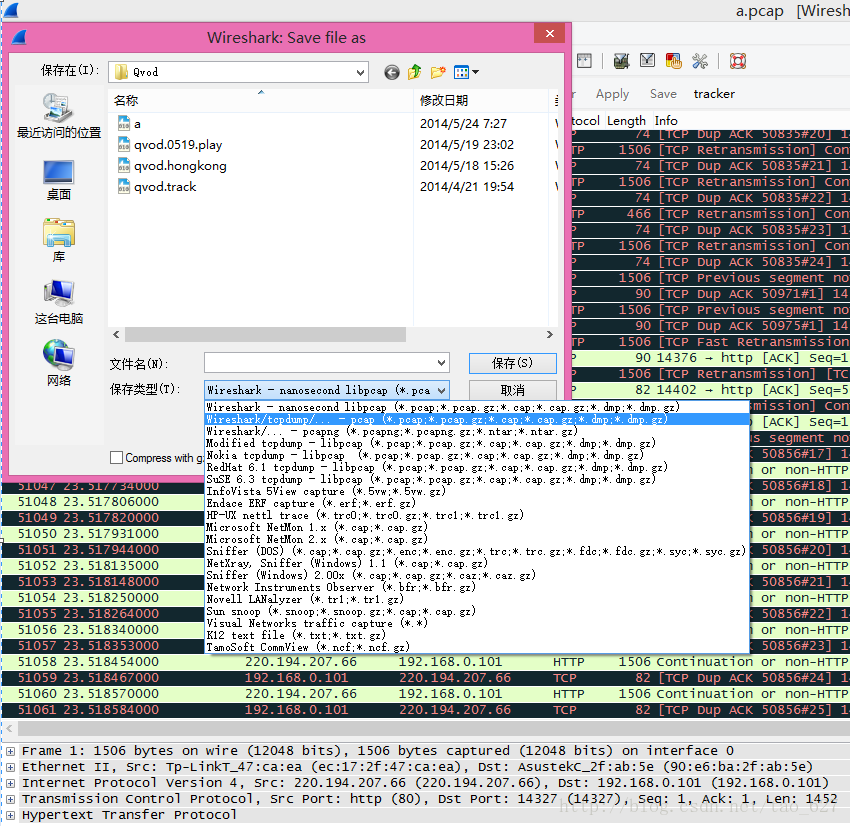The height and width of the screenshot is (826, 850).
Task: Select Nokia tcpdump libpcap option
Action: [x=476, y=455]
